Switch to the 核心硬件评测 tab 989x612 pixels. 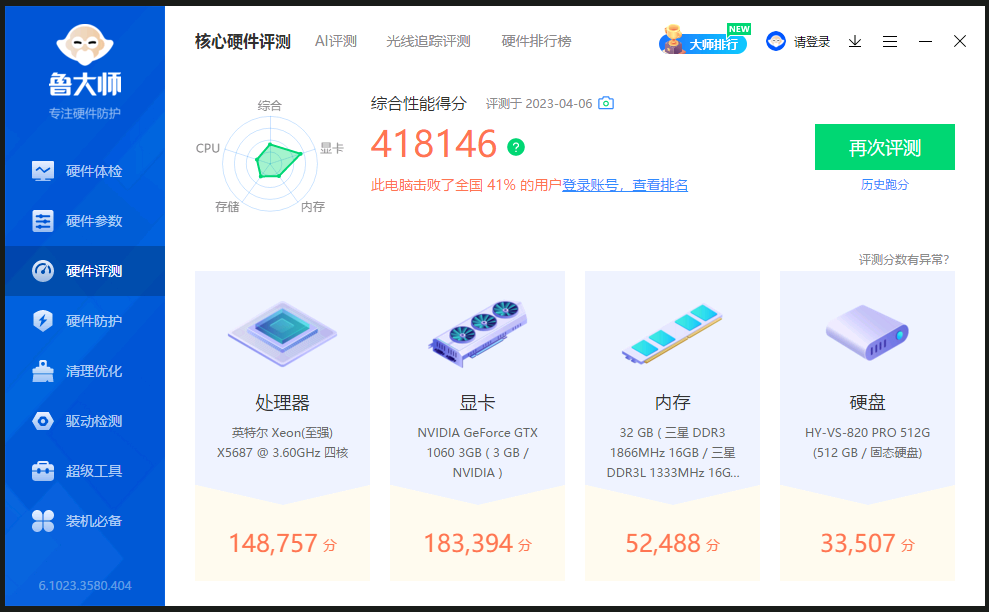click(243, 42)
